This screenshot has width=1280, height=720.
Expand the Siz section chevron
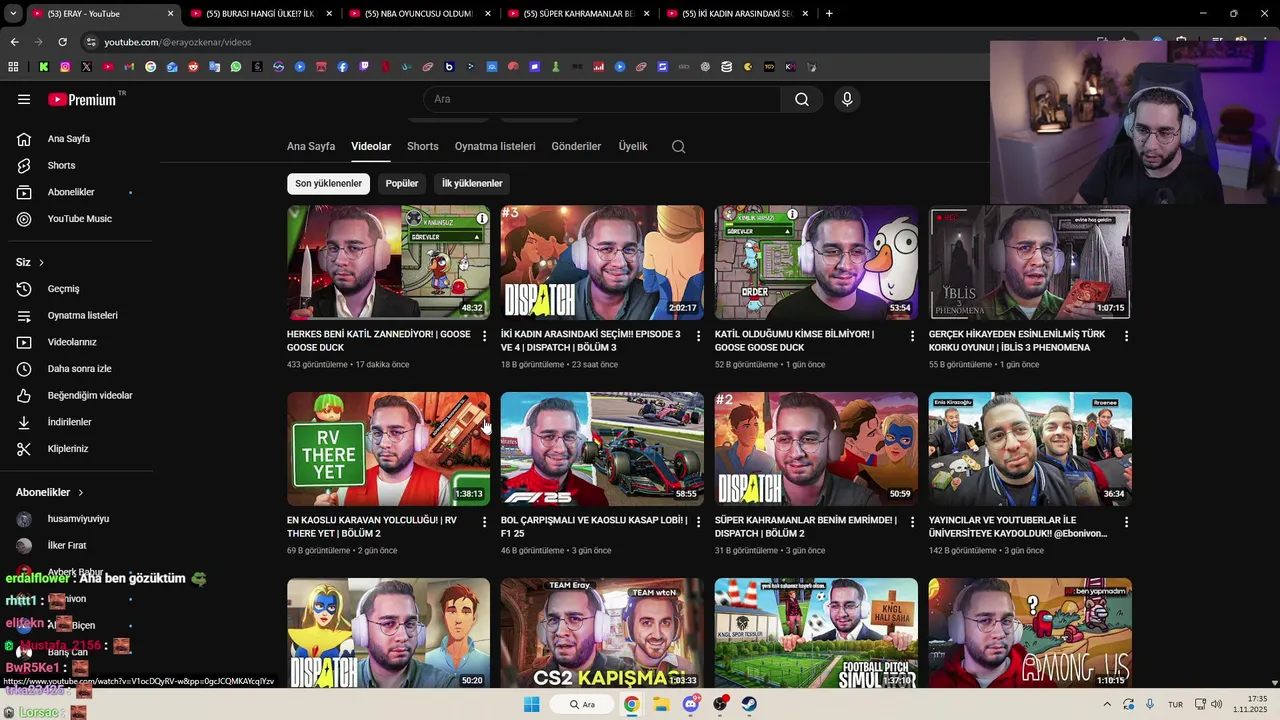[x=41, y=263]
